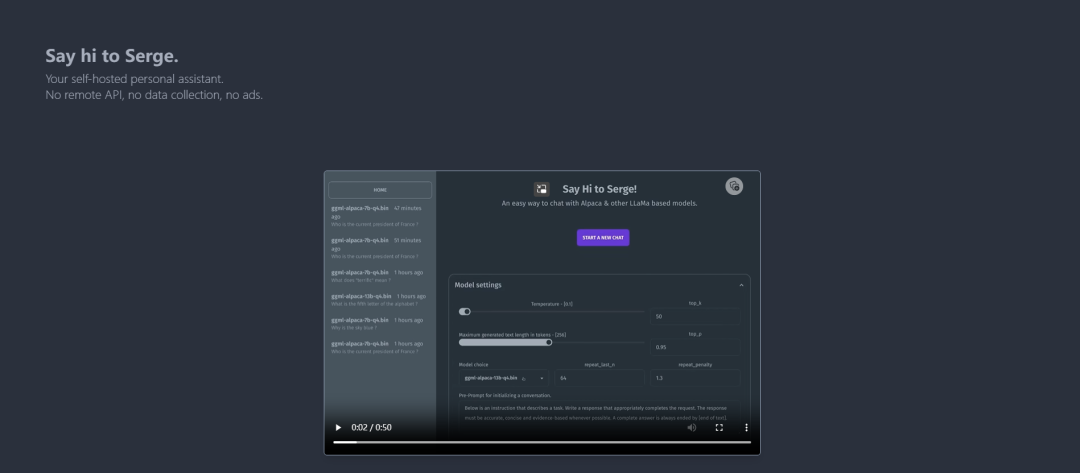Mute the video using the speaker icon
The image size is (1080, 473).
tap(692, 428)
